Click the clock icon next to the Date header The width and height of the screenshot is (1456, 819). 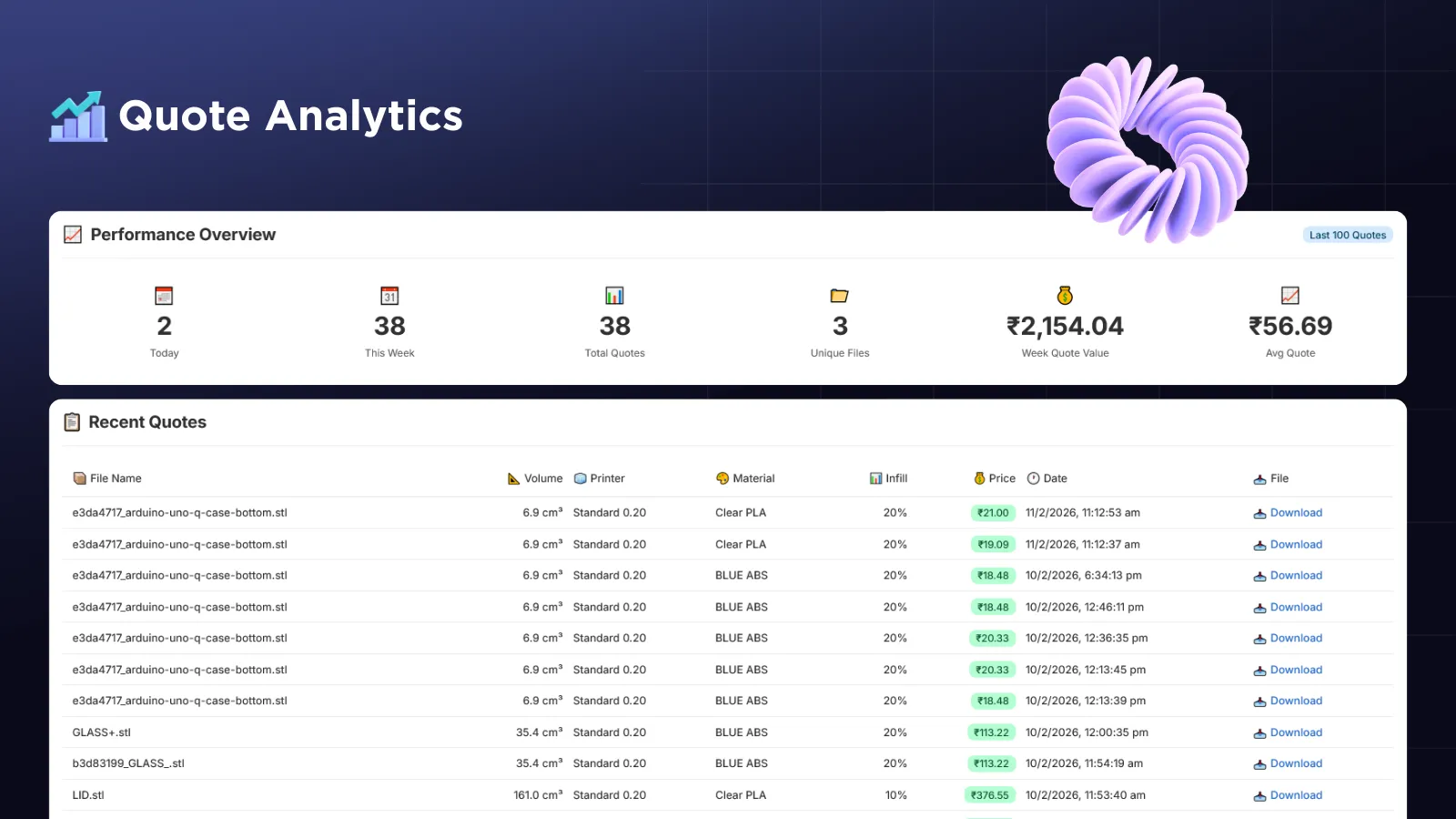(1035, 478)
